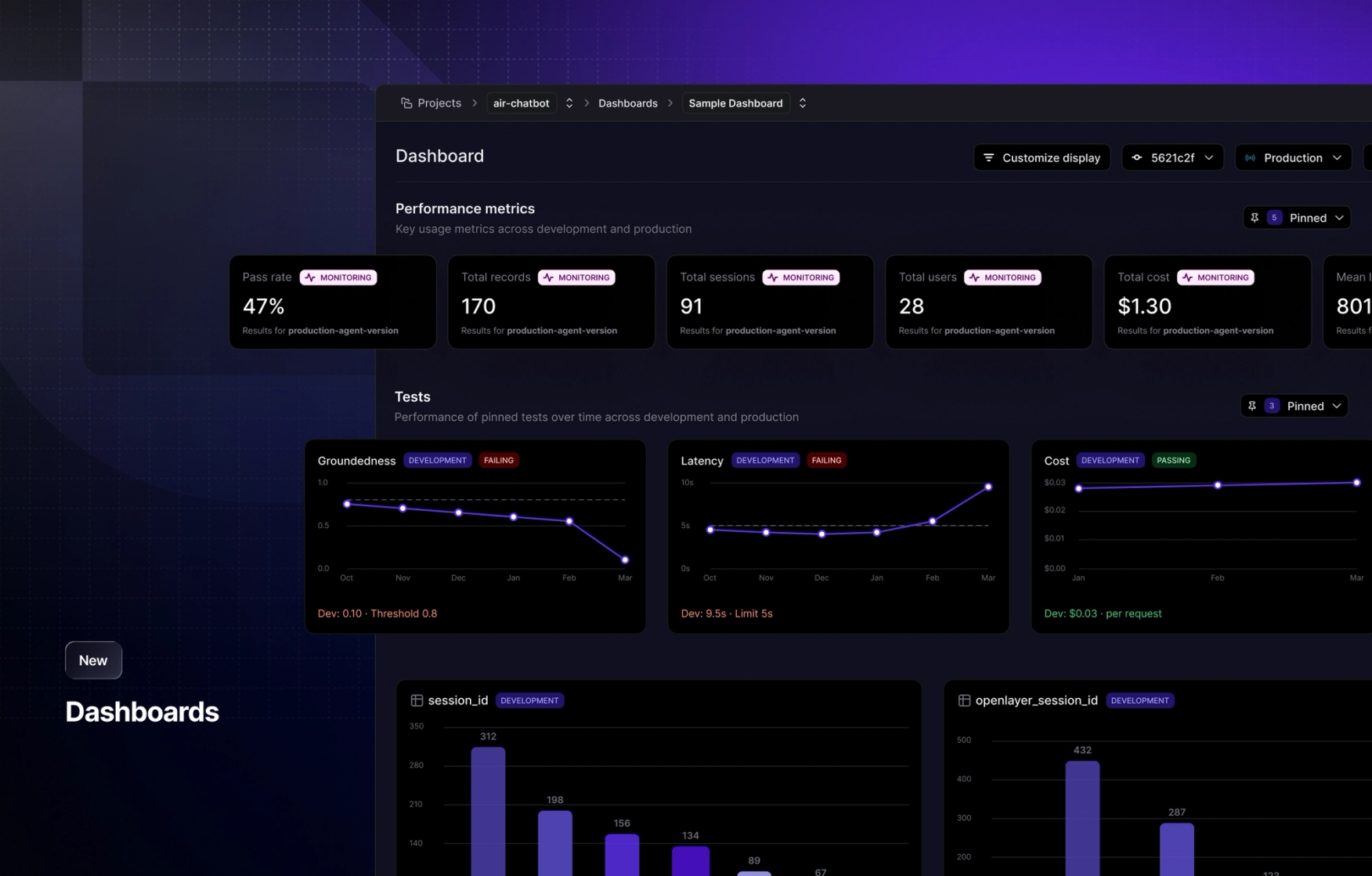This screenshot has width=1372, height=876.
Task: Click the Projects folder icon in breadcrumb
Action: [x=406, y=103]
